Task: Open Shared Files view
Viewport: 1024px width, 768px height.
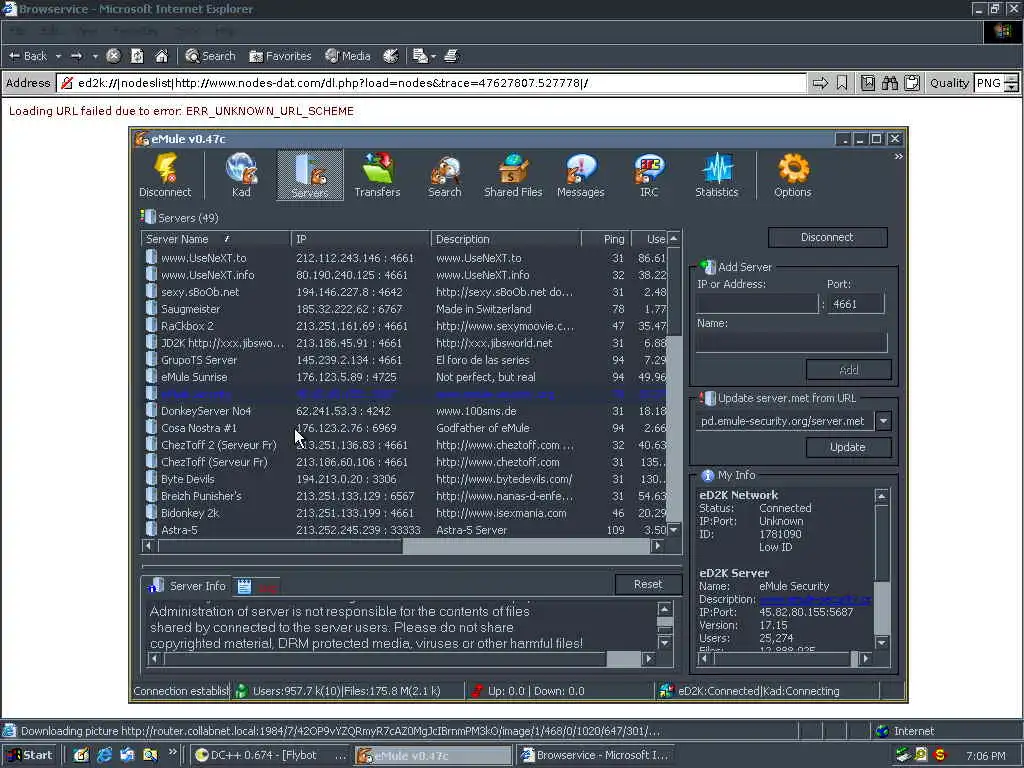Action: tap(513, 175)
